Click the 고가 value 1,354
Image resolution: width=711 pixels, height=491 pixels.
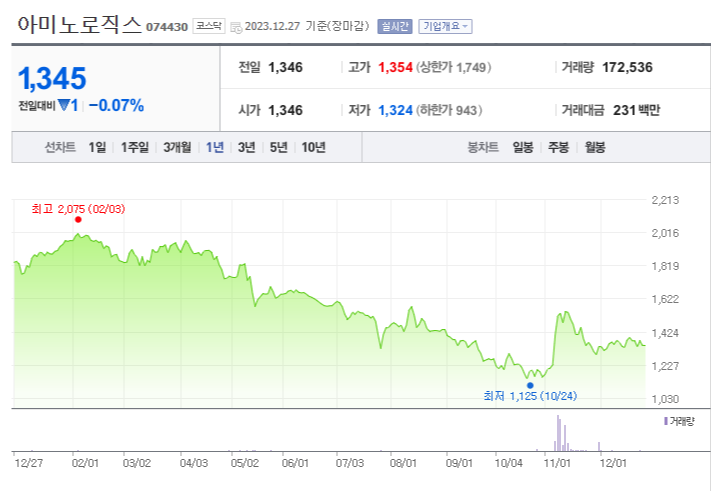(395, 68)
